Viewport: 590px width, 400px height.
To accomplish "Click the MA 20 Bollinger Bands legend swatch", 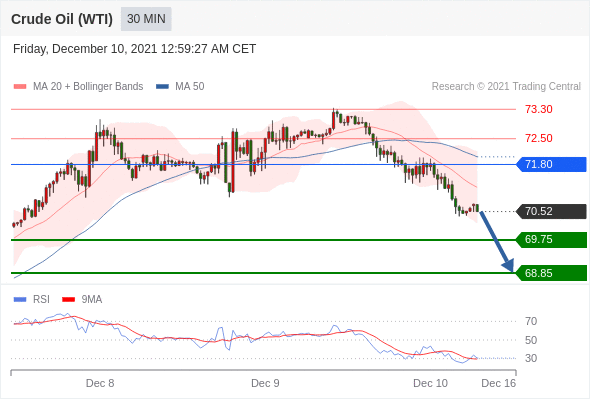I will click(x=20, y=87).
